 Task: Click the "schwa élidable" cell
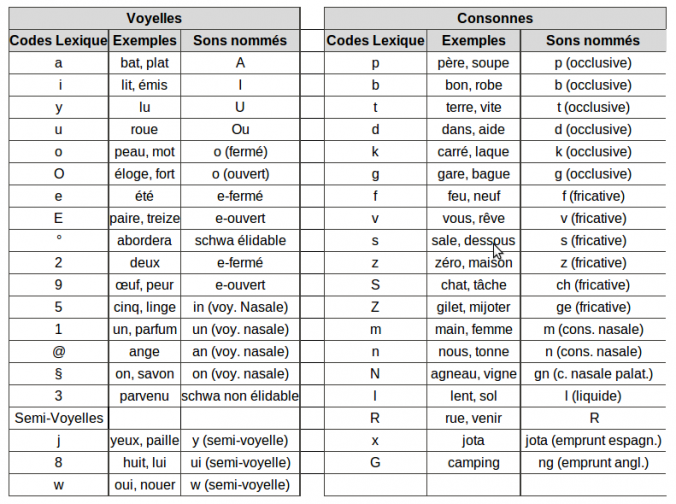(x=240, y=241)
